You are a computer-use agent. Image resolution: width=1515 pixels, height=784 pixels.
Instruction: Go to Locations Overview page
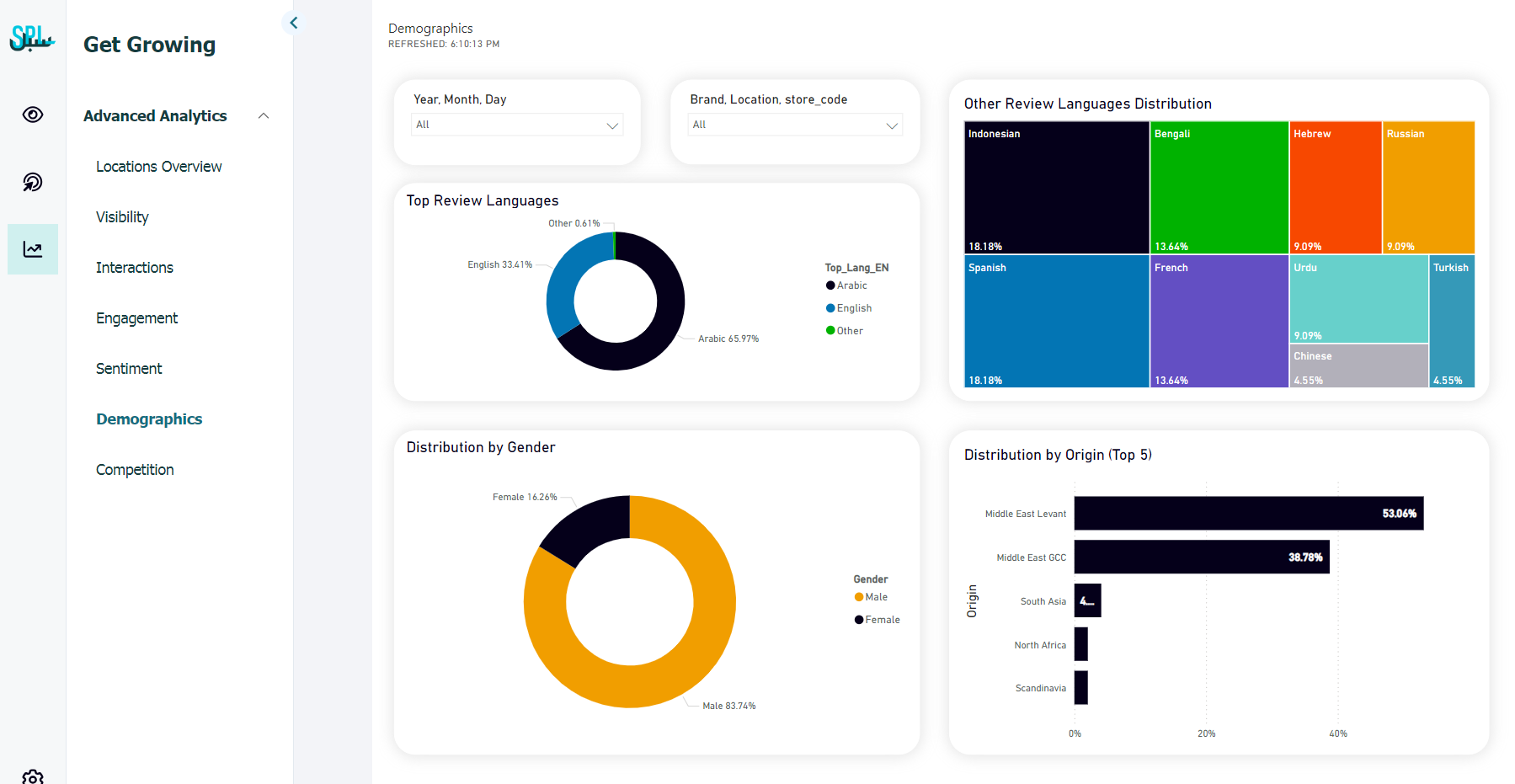[x=158, y=167]
